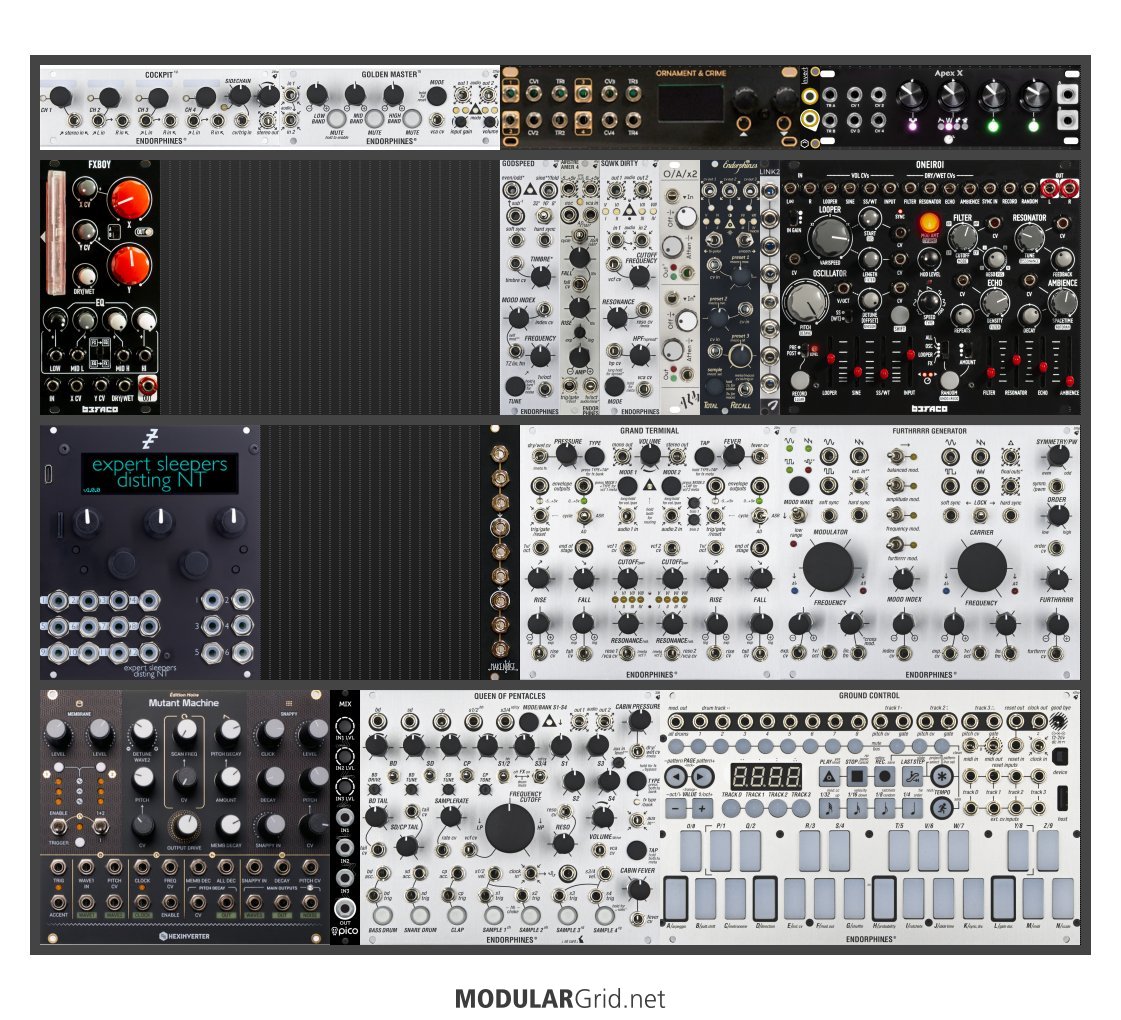The width and height of the screenshot is (1121, 1020).
Task: Click the LOOPER fader on Oneiroi
Action: (x=831, y=359)
